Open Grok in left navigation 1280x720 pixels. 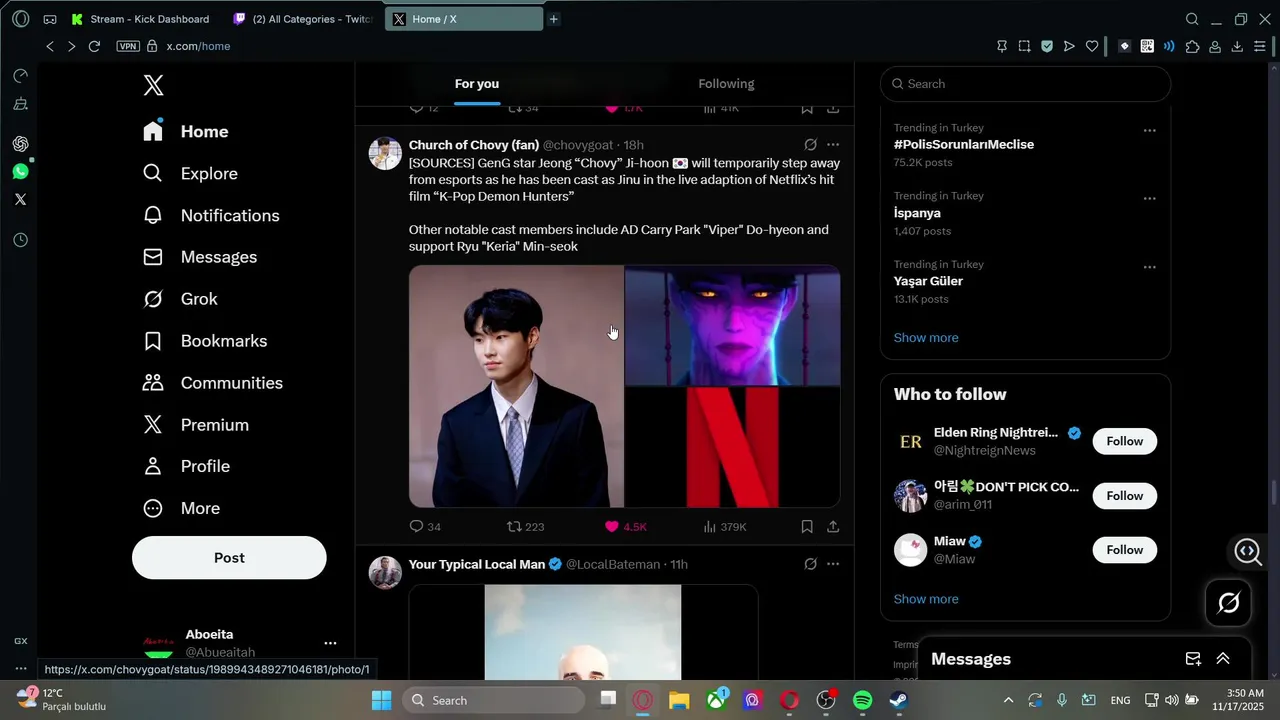180,299
